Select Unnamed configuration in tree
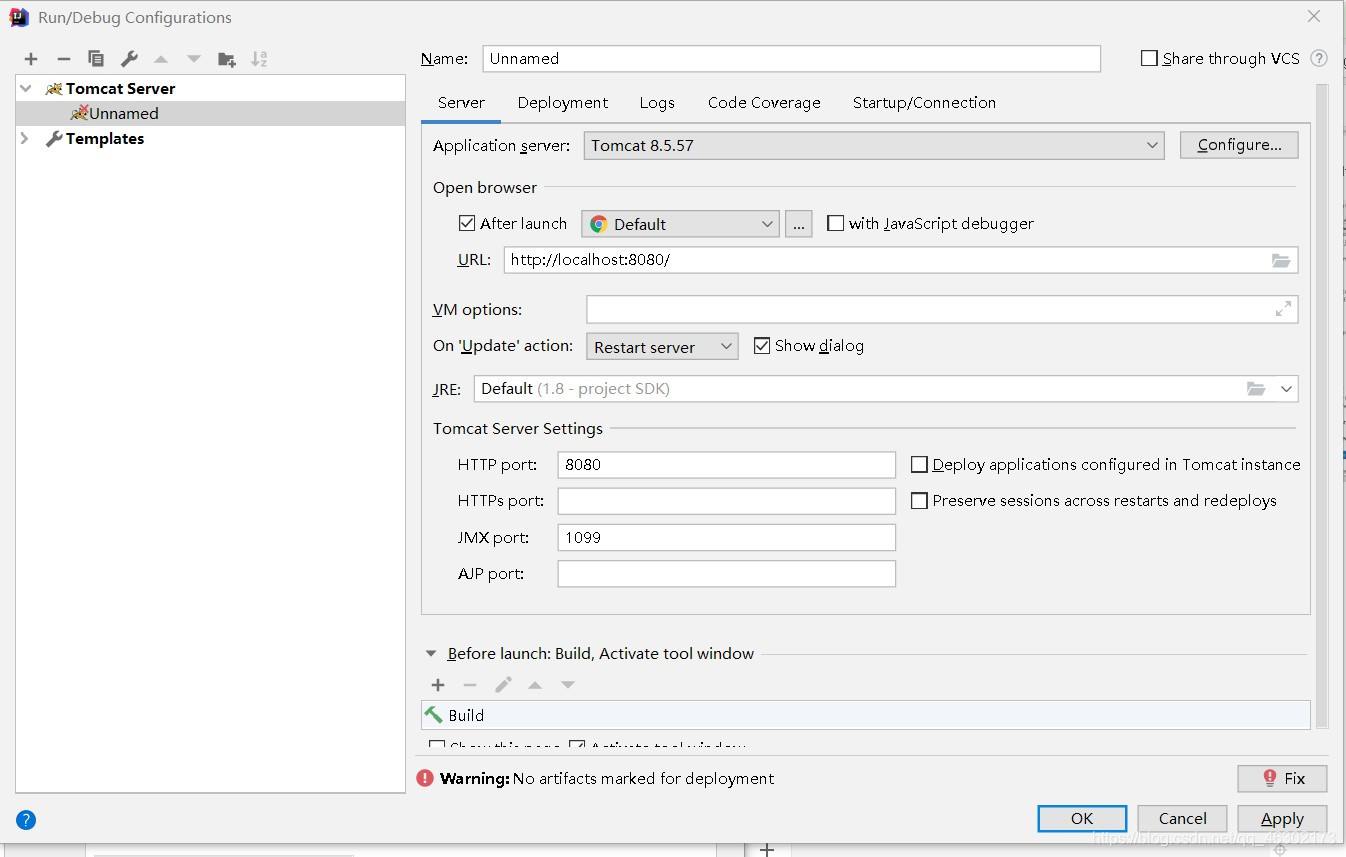The height and width of the screenshot is (857, 1346). coord(211,114)
